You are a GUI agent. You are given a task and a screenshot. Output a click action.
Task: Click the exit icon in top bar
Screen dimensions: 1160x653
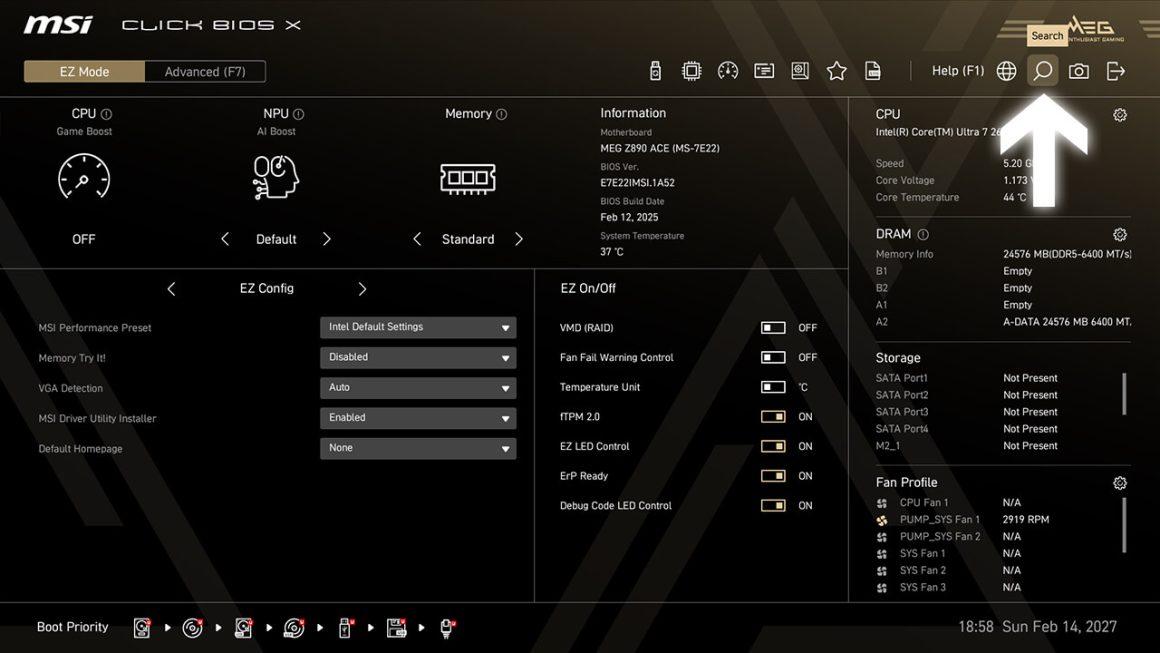(1116, 71)
